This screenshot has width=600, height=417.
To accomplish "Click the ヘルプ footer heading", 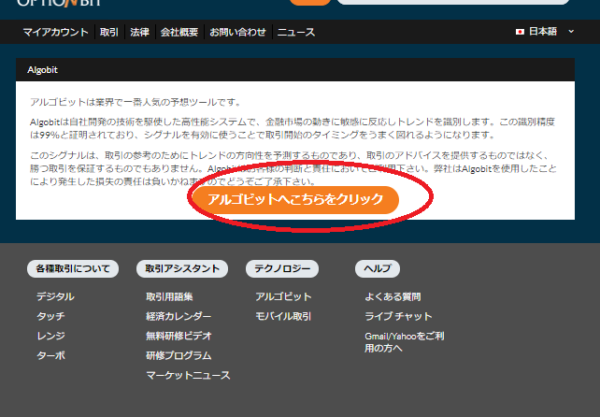I will click(x=377, y=269).
